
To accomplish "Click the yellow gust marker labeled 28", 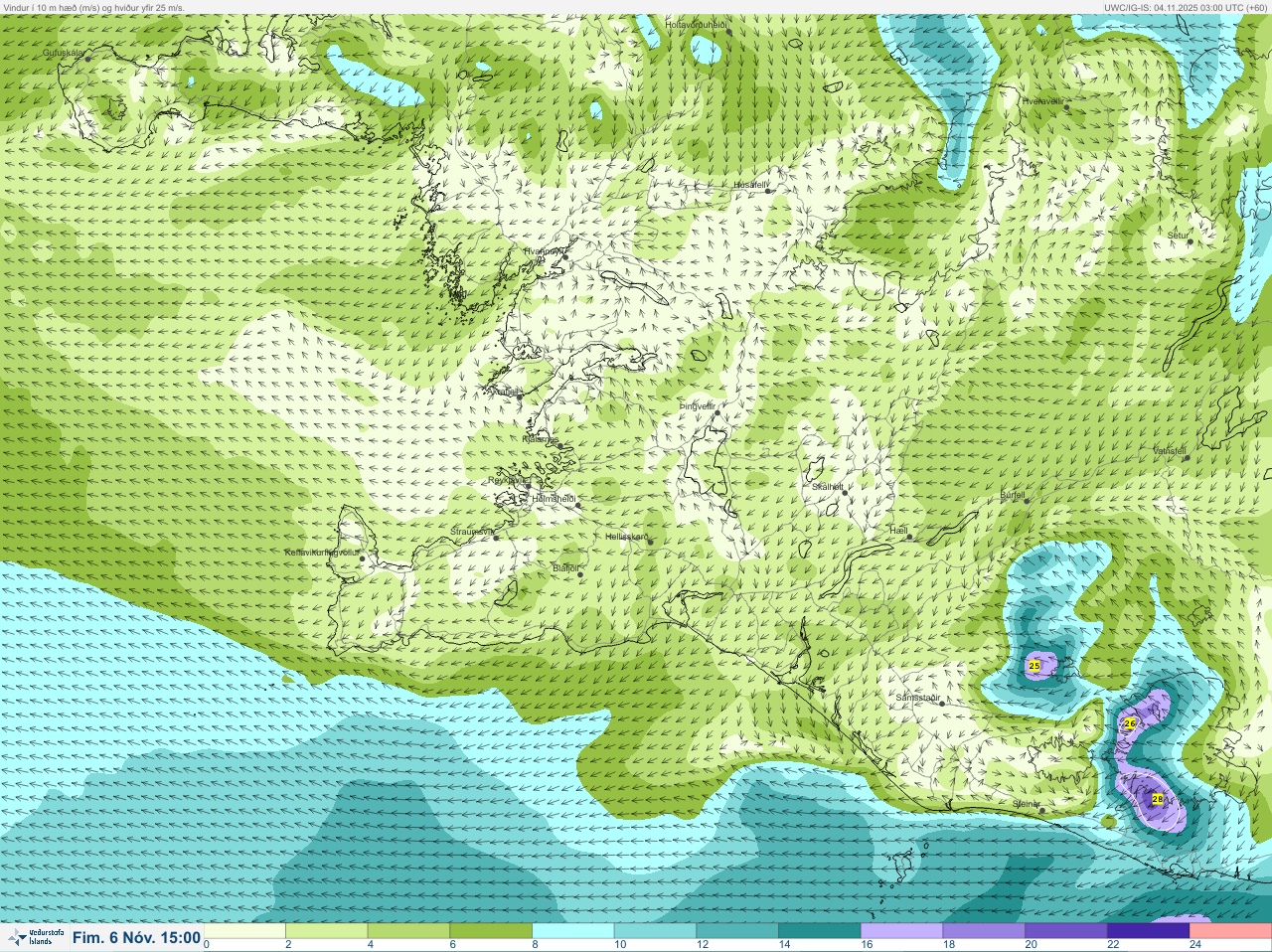I will point(1157,799).
